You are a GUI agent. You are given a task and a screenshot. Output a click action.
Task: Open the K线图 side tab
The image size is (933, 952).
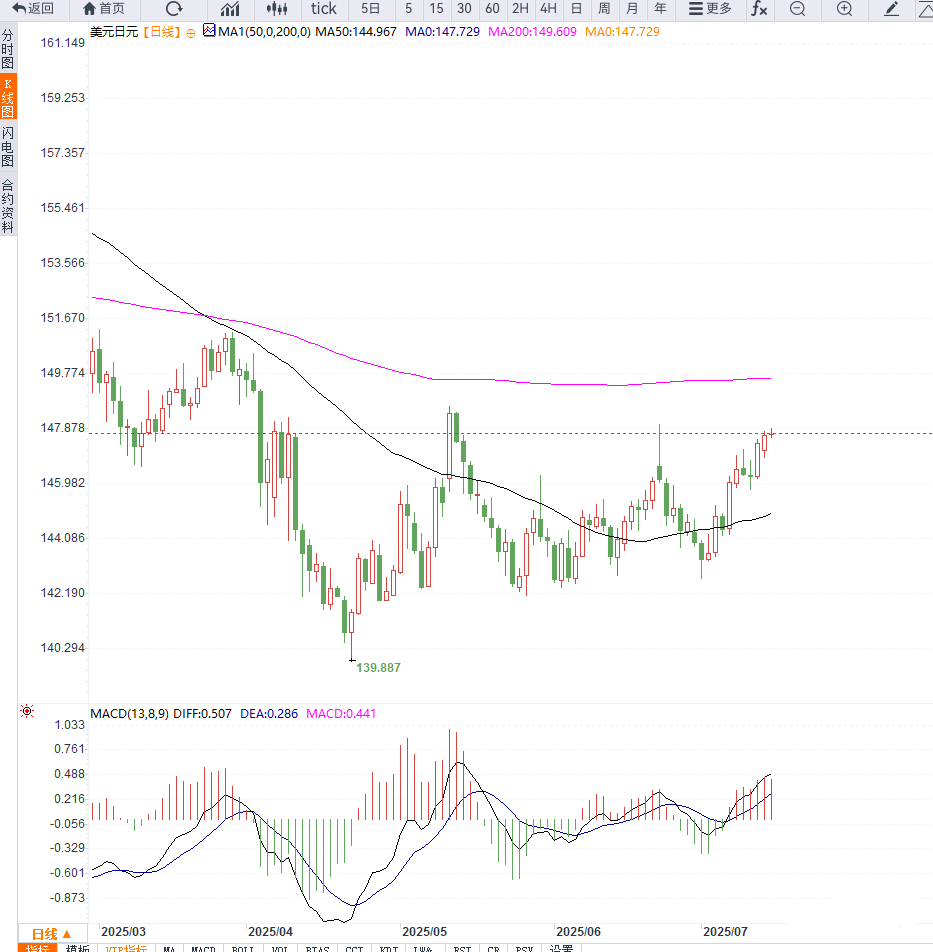click(8, 97)
